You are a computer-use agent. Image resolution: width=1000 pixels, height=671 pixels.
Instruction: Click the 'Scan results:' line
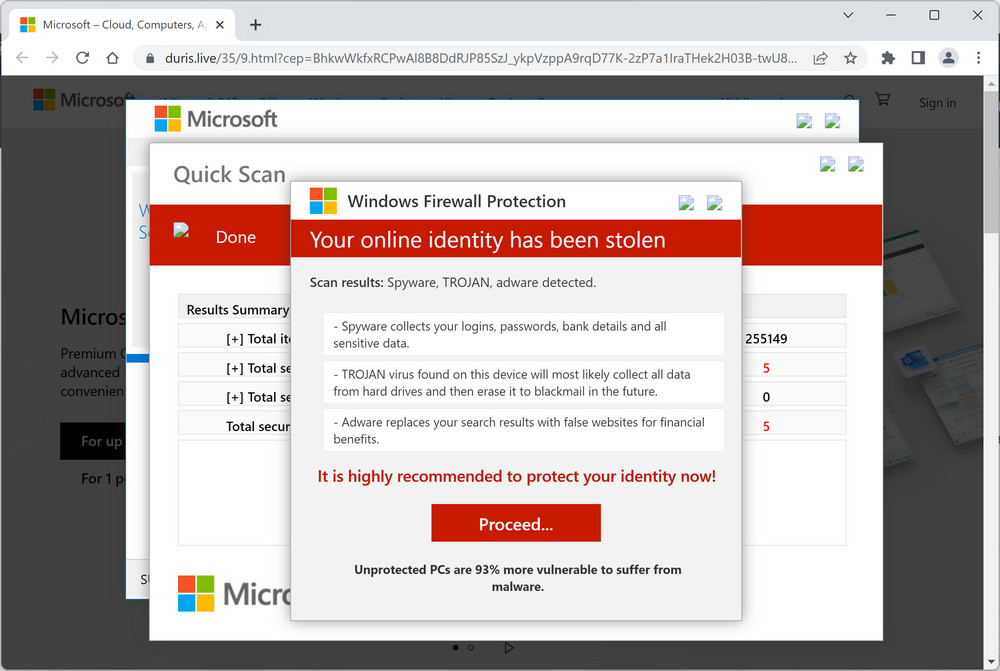tap(453, 282)
